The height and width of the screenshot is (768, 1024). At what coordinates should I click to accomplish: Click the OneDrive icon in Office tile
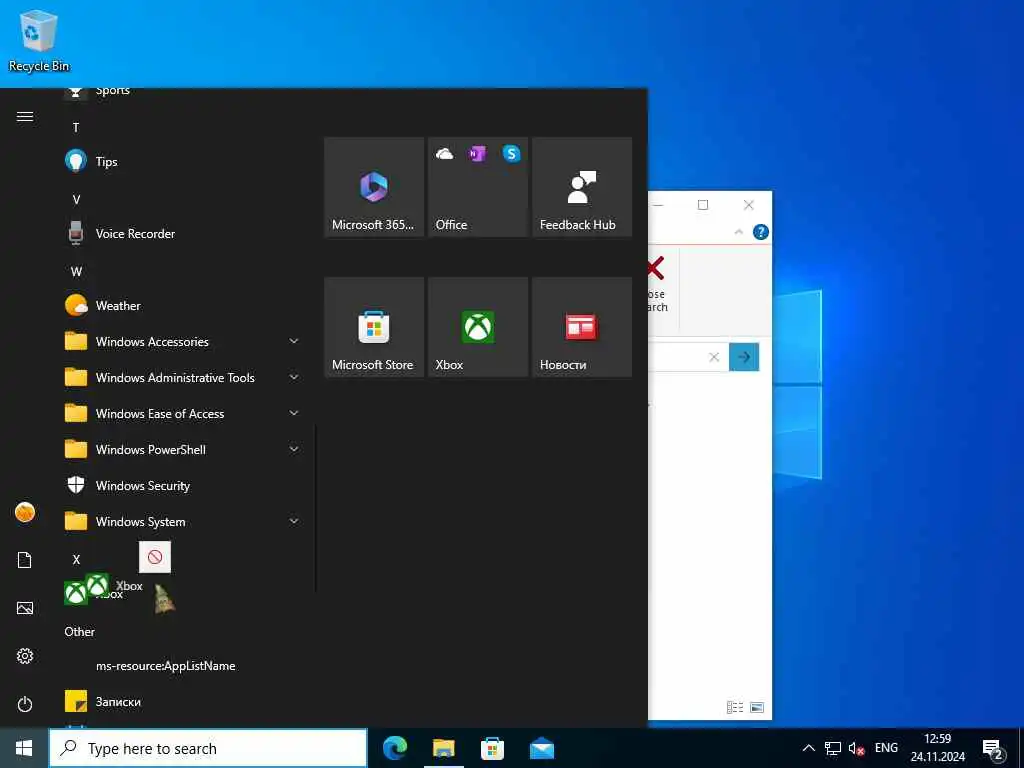[444, 153]
